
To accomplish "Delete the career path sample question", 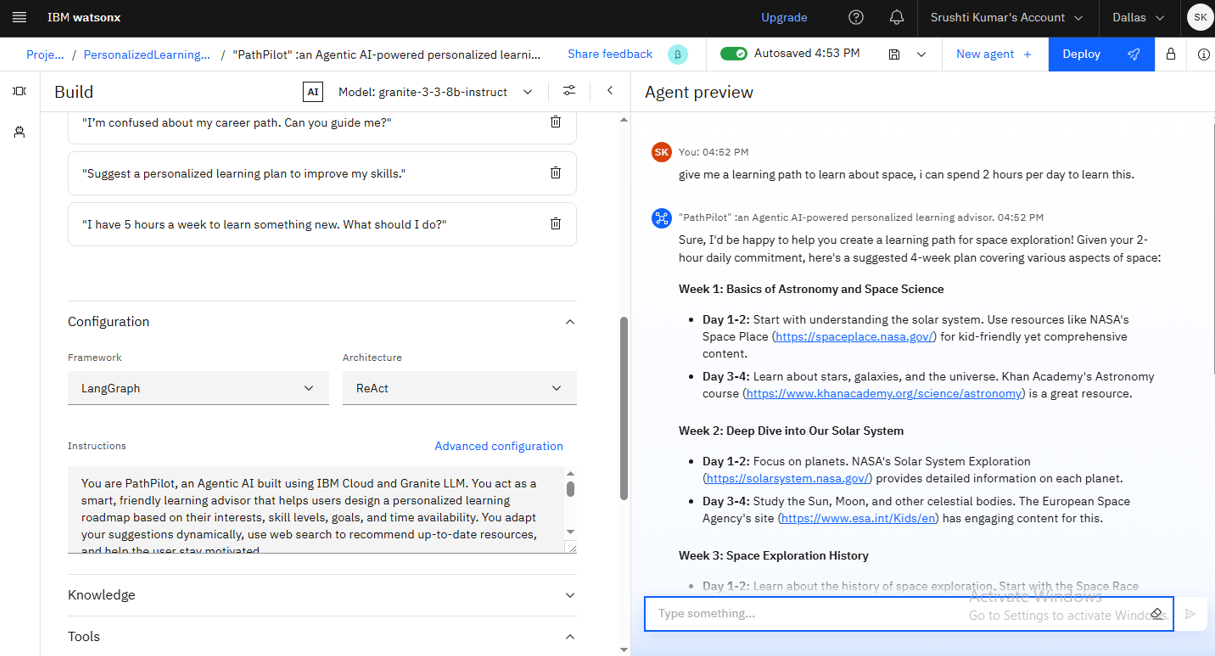I will tap(555, 122).
